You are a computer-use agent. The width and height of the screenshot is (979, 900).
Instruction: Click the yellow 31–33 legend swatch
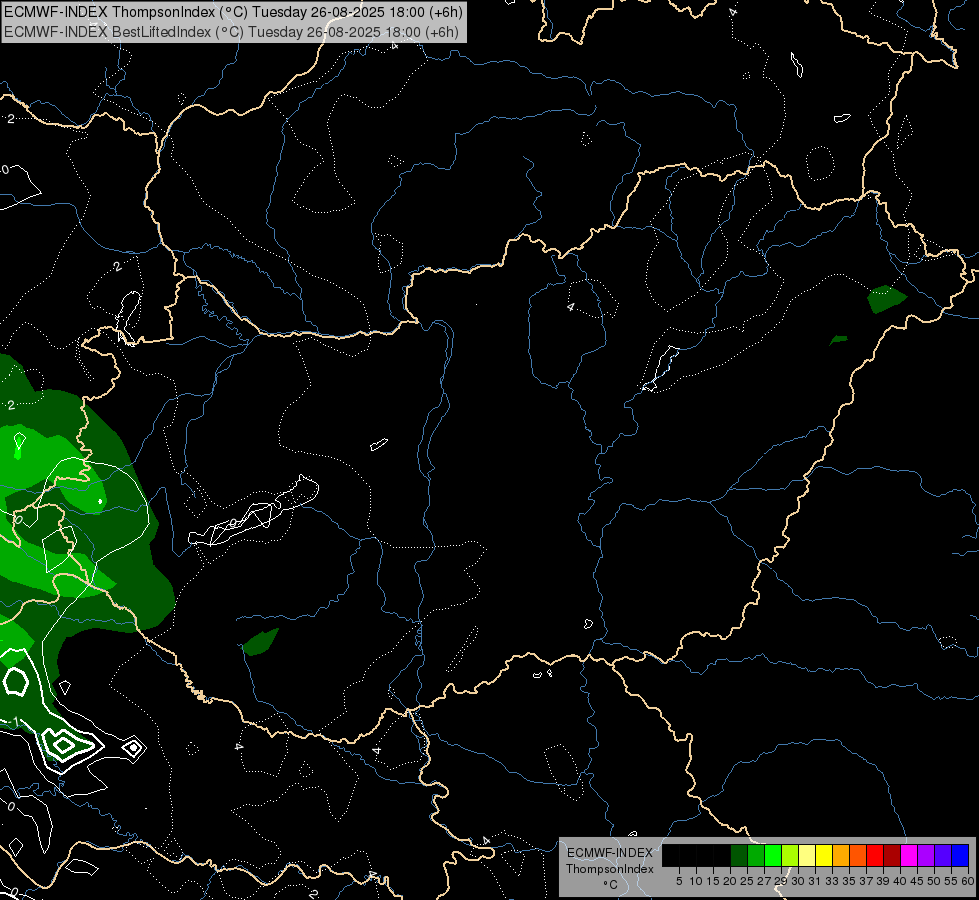(824, 855)
